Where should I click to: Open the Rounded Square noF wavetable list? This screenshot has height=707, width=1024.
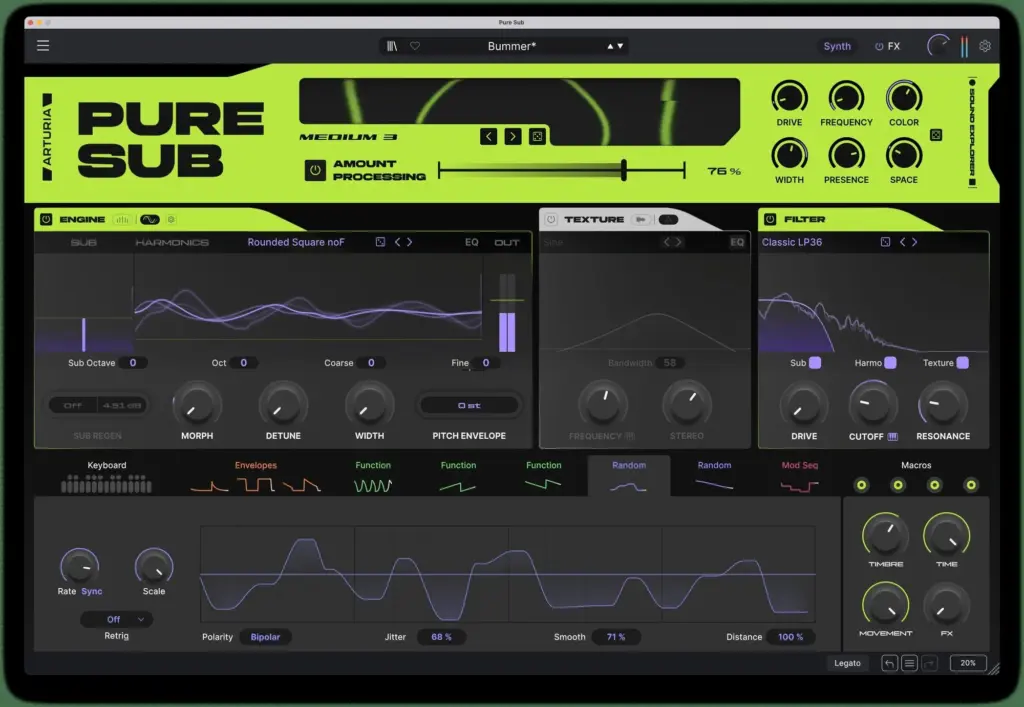pyautogui.click(x=296, y=242)
